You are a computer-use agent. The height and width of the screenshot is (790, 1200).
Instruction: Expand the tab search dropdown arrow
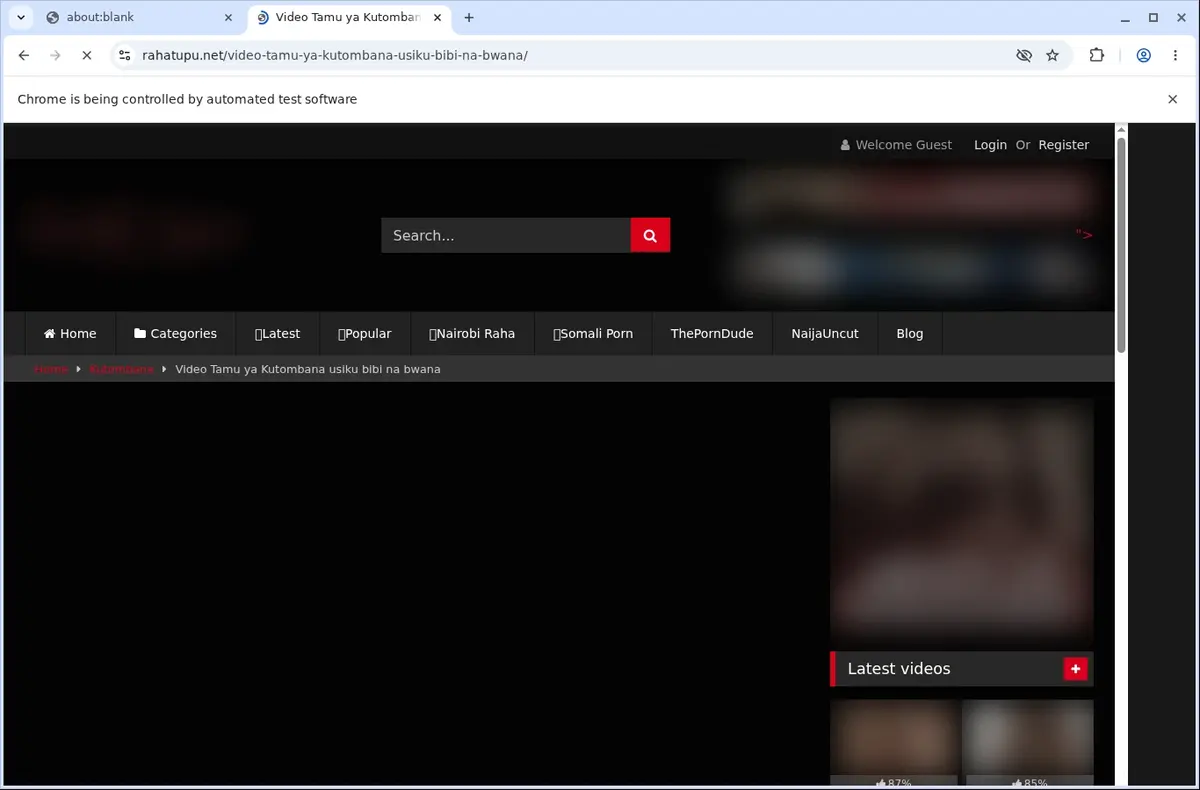pyautogui.click(x=21, y=17)
